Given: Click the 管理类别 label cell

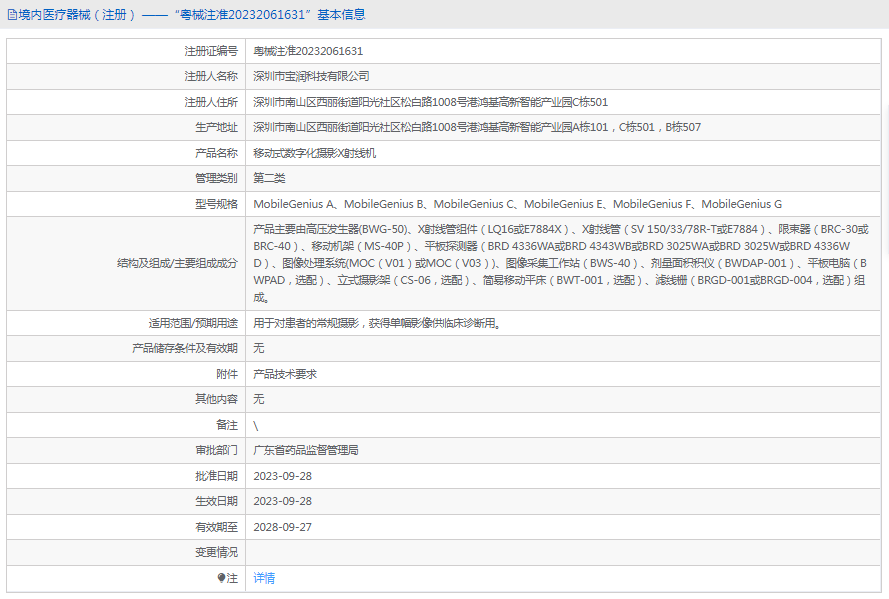Looking at the screenshot, I should point(126,179).
